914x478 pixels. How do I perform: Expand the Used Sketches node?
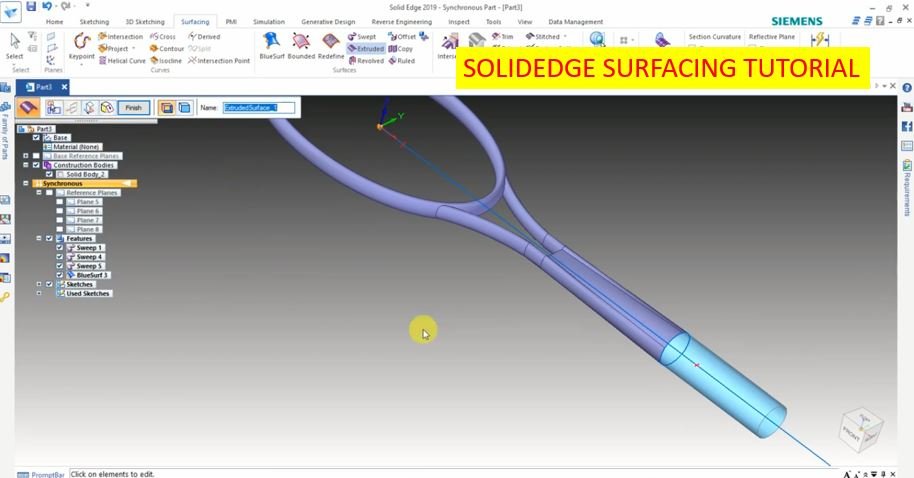[x=39, y=293]
